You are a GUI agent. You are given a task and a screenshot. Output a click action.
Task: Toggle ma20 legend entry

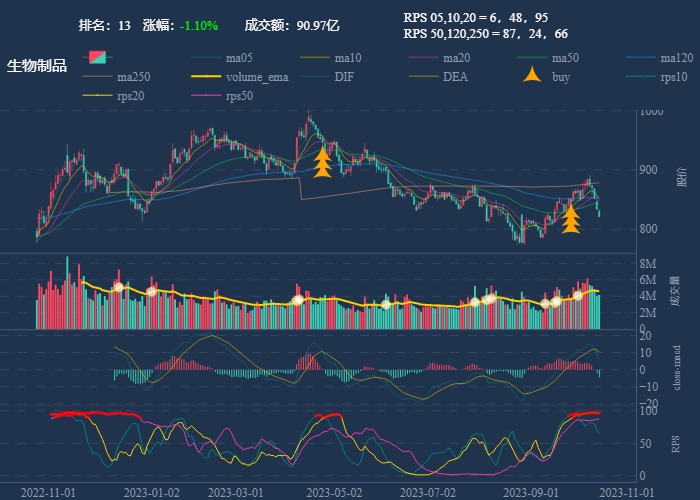pyautogui.click(x=439, y=58)
